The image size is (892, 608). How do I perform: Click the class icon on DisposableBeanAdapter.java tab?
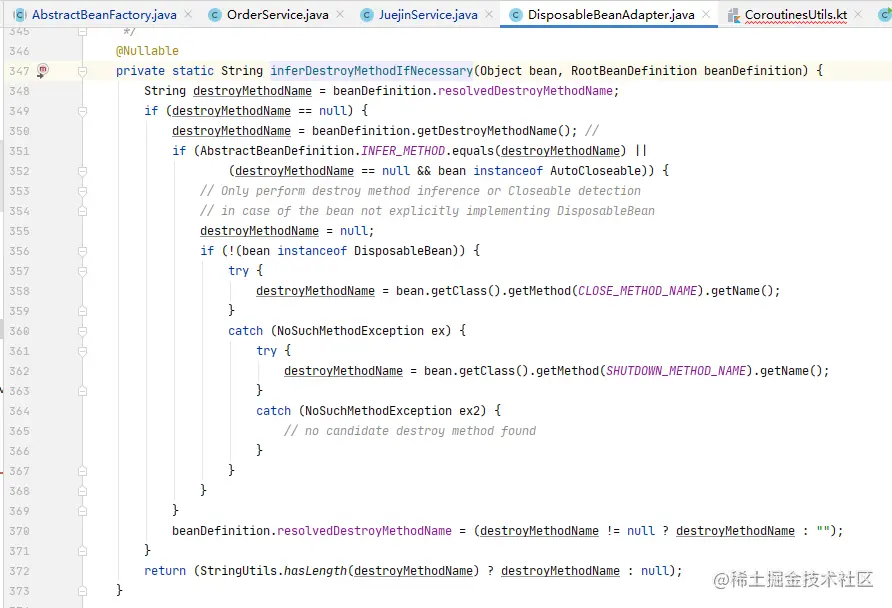coord(515,15)
